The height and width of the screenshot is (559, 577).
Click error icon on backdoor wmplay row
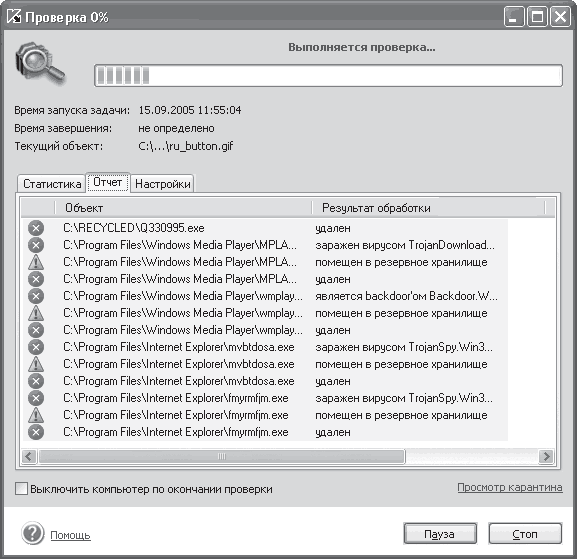coord(36,296)
